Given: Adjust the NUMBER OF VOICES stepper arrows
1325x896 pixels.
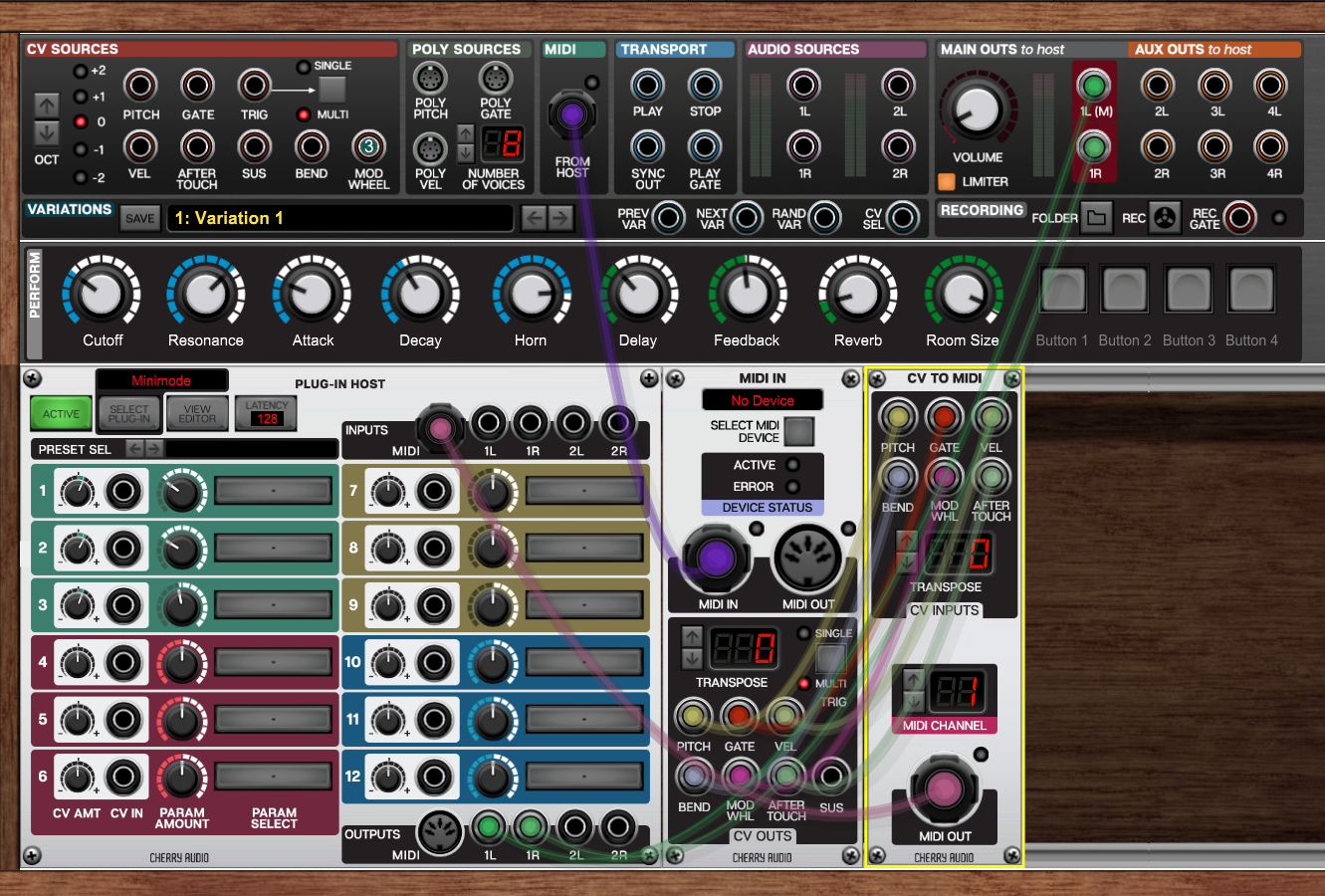Looking at the screenshot, I should pos(465,144).
